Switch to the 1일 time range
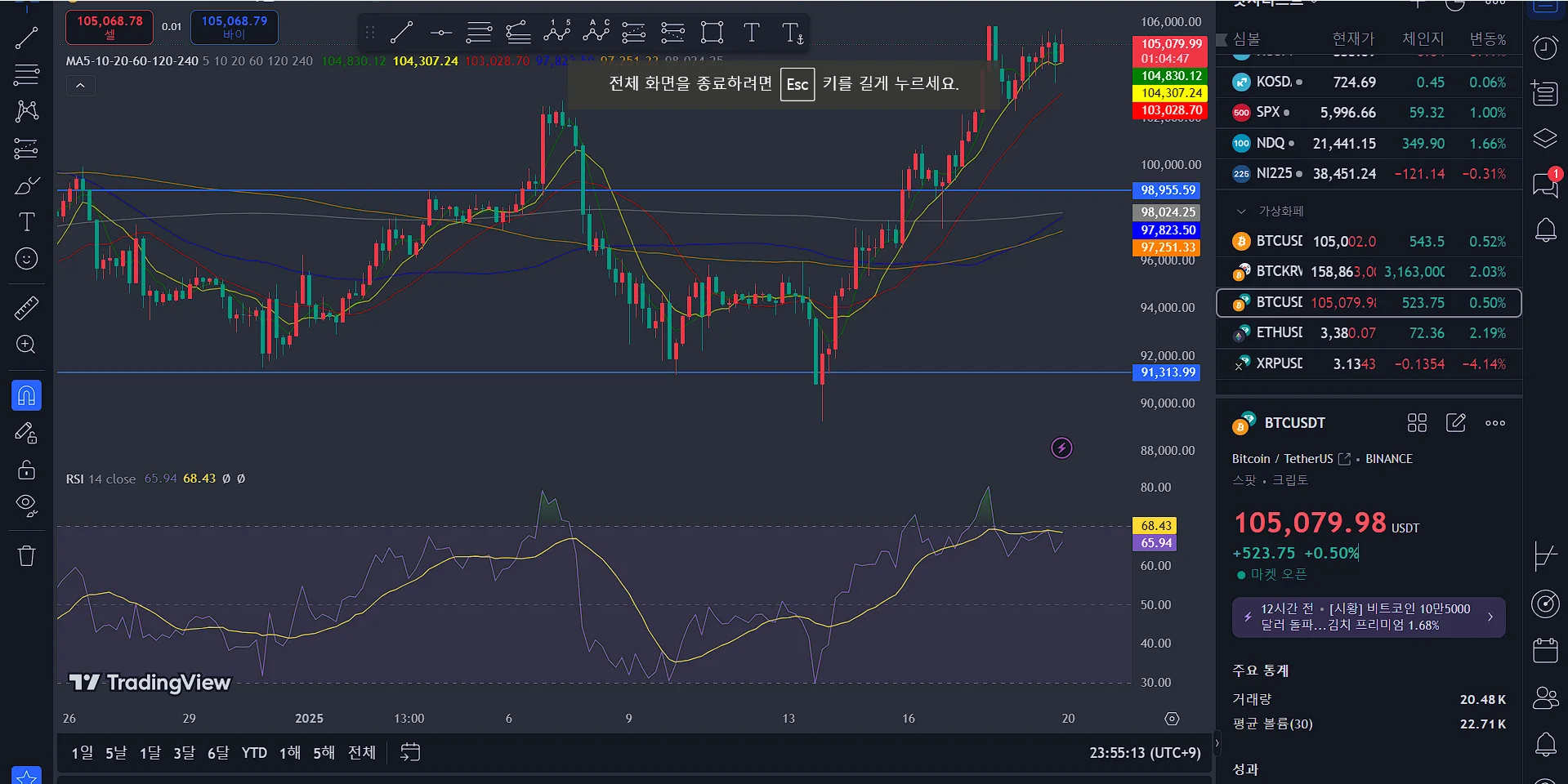Screen dimensions: 1568x784 [83, 752]
